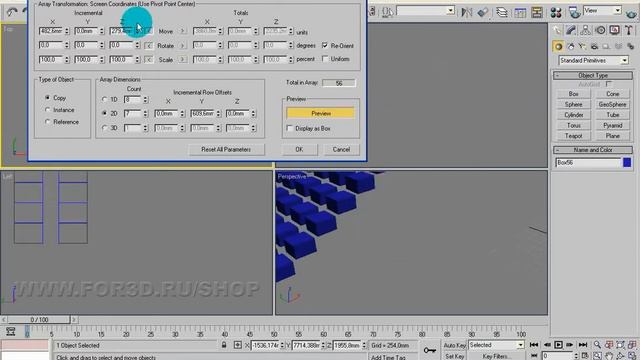Viewport: 640px width, 360px height.
Task: Select the Space Warps category icon
Action: 618,47
